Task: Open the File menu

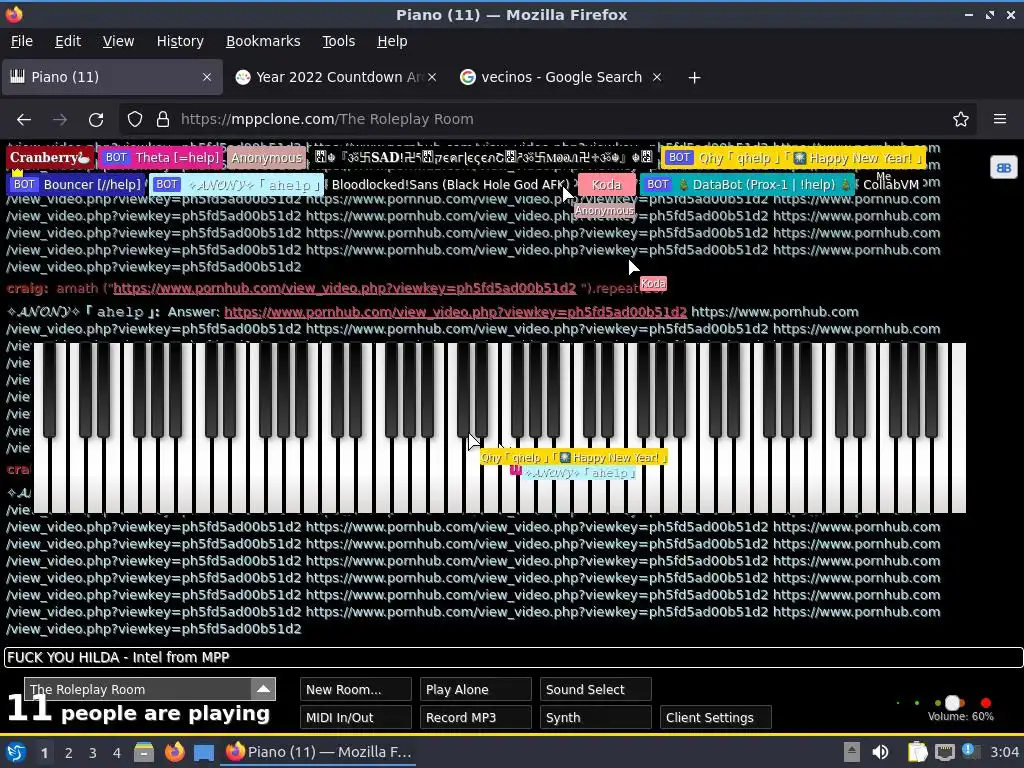Action: tap(22, 41)
